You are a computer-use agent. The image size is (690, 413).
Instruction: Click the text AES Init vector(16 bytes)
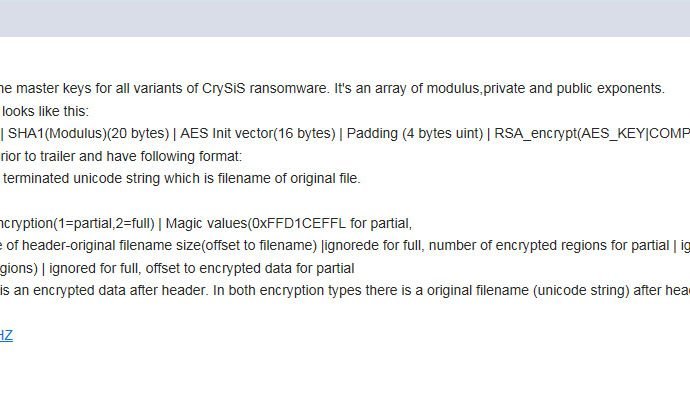[x=258, y=133]
